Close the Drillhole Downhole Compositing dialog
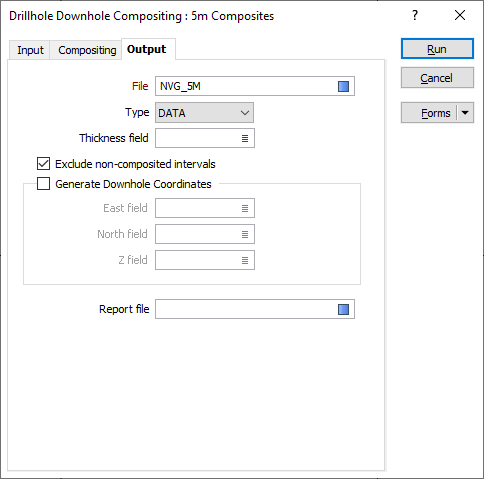Screen dimensions: 484x480 click(x=460, y=15)
